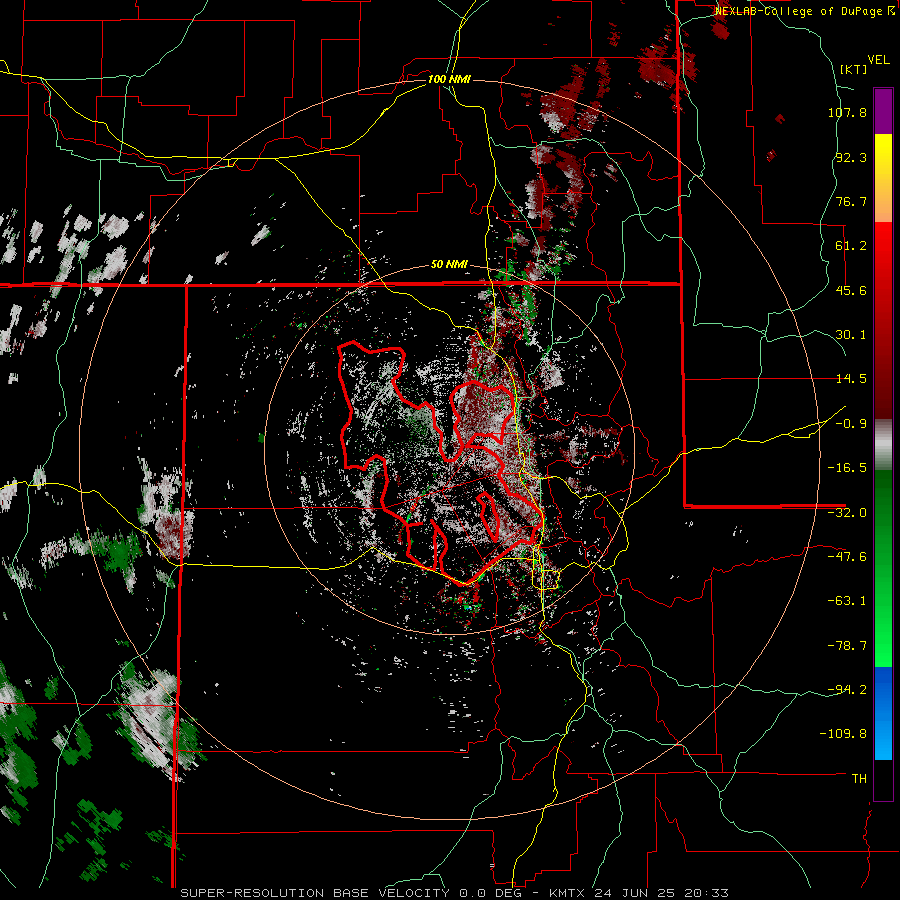Click the -63.1 velocity scale value
Image resolution: width=900 pixels, height=900 pixels.
[x=847, y=601]
